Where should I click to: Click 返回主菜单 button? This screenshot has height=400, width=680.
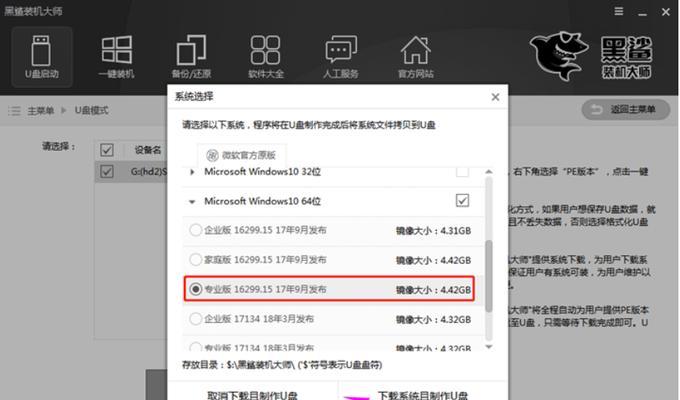[626, 110]
